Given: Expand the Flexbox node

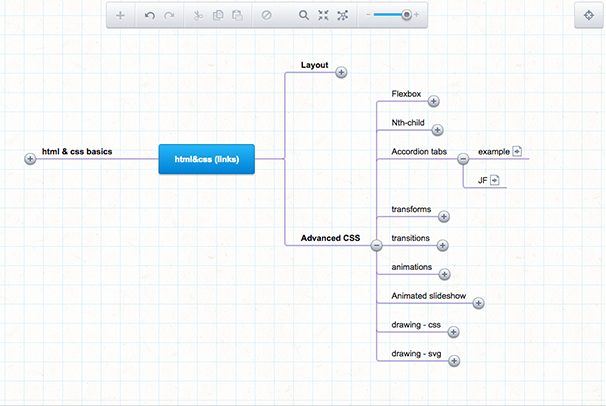Looking at the screenshot, I should [433, 101].
